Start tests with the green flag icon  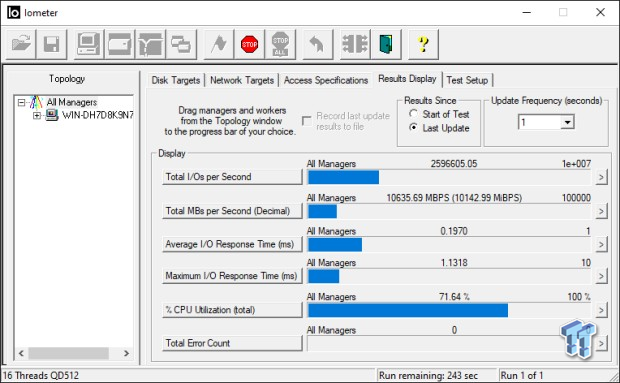point(219,44)
